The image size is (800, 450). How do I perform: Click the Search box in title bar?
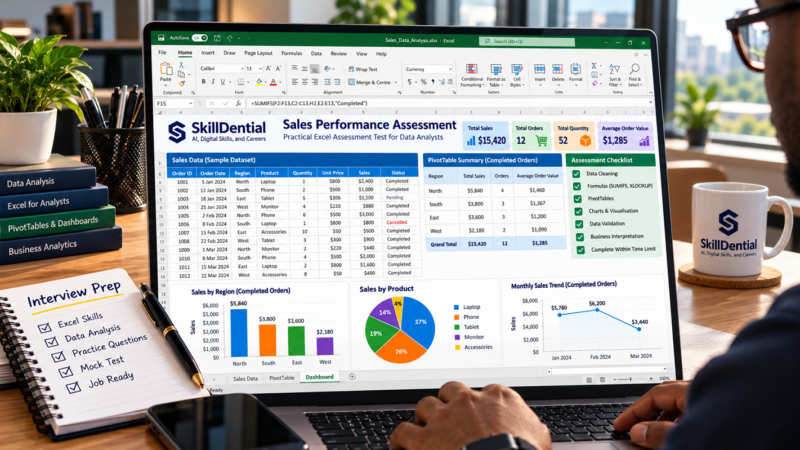coord(527,41)
